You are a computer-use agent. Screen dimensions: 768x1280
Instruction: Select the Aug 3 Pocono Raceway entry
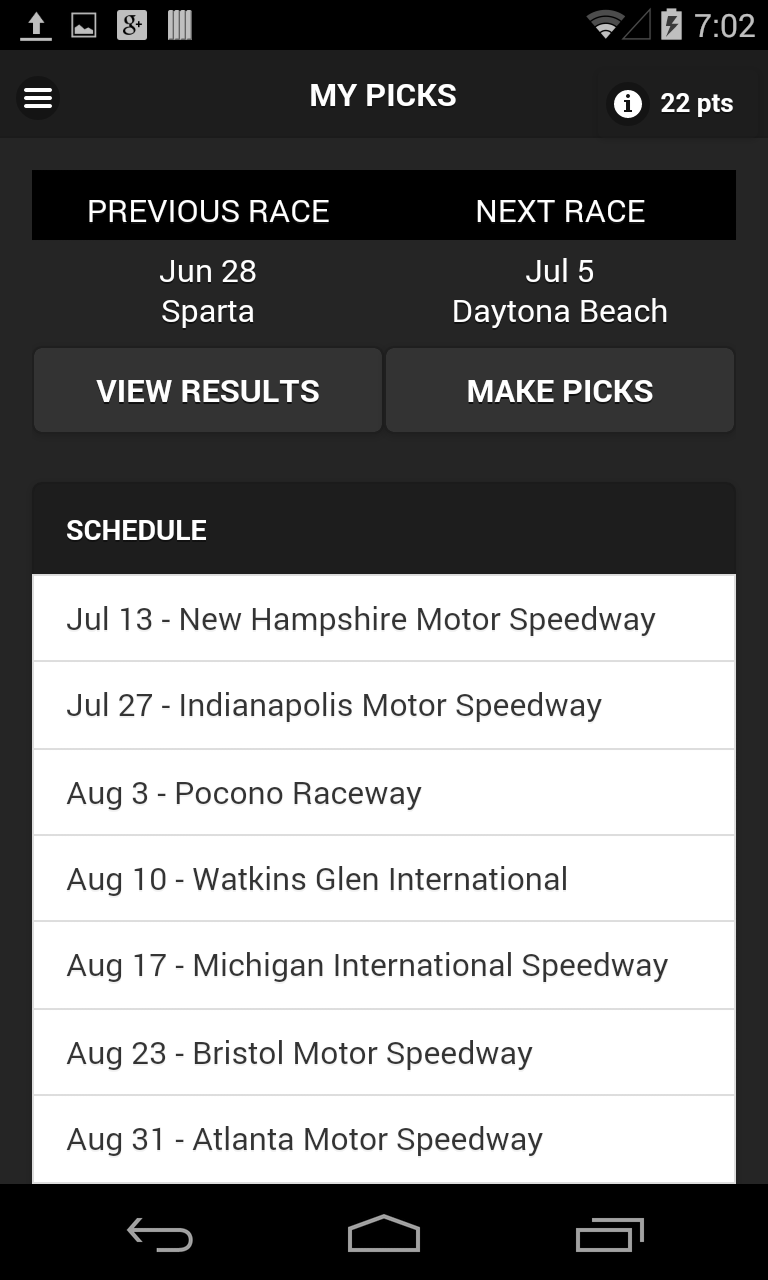(384, 793)
